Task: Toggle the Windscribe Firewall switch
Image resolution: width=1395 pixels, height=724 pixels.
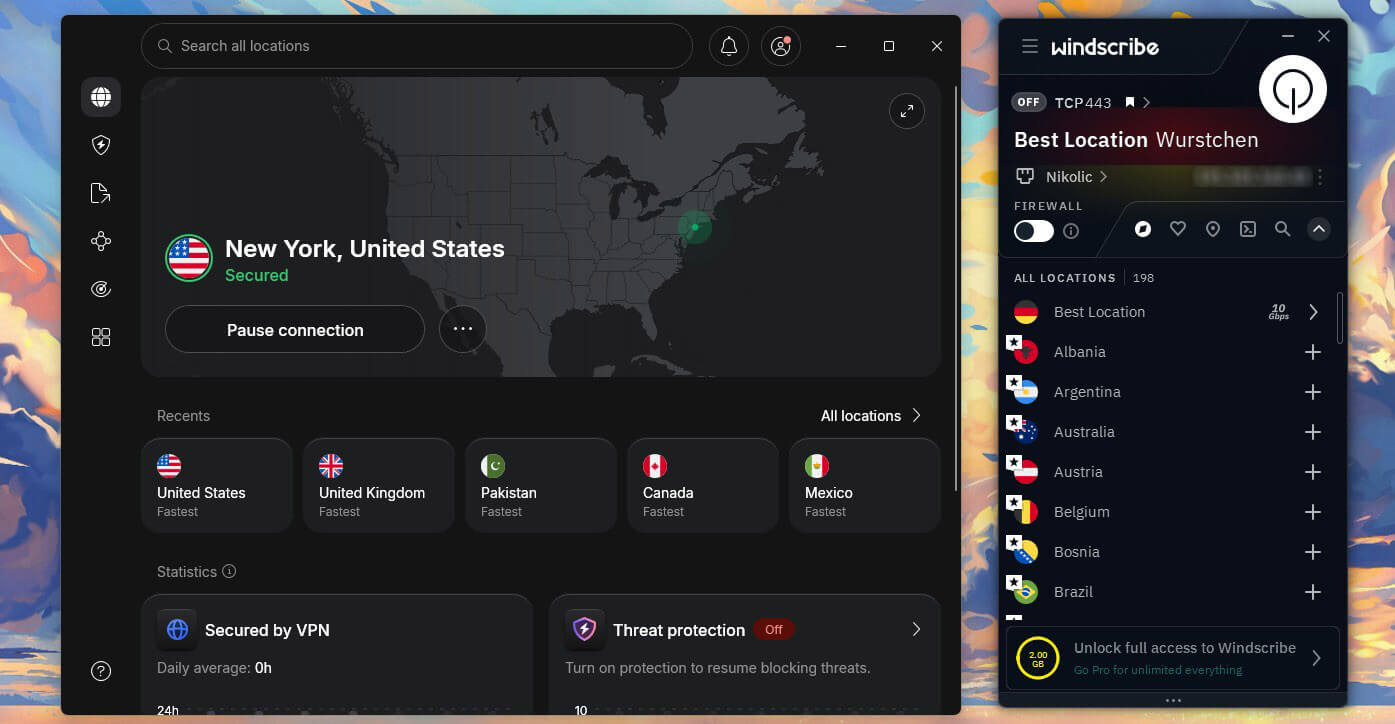Action: pos(1034,231)
